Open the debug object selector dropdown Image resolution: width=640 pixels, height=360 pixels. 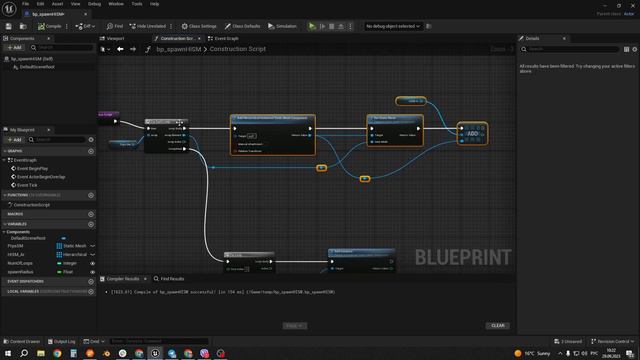392,26
